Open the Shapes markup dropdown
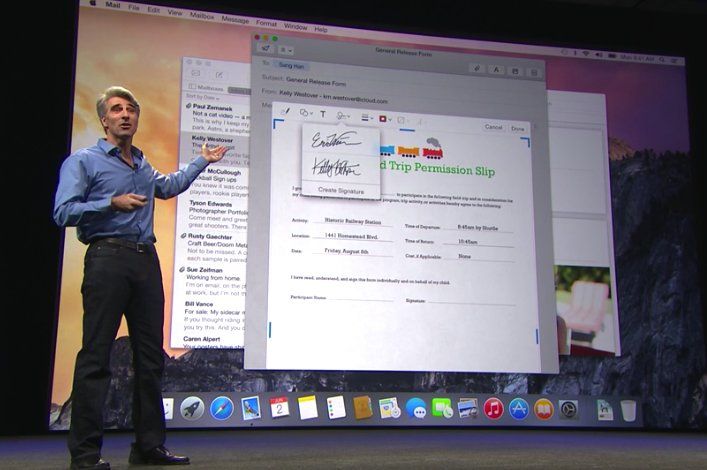The image size is (707, 470). pyautogui.click(x=305, y=114)
